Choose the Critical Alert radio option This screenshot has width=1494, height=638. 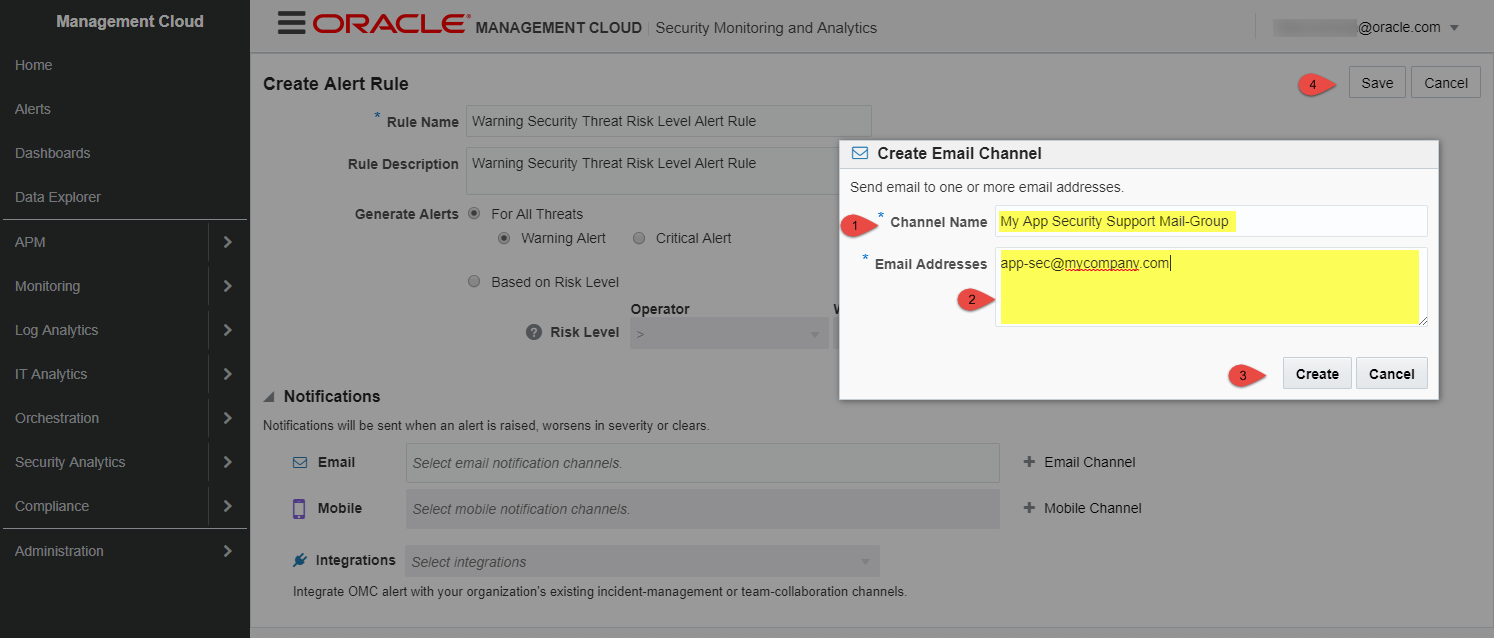tap(639, 238)
